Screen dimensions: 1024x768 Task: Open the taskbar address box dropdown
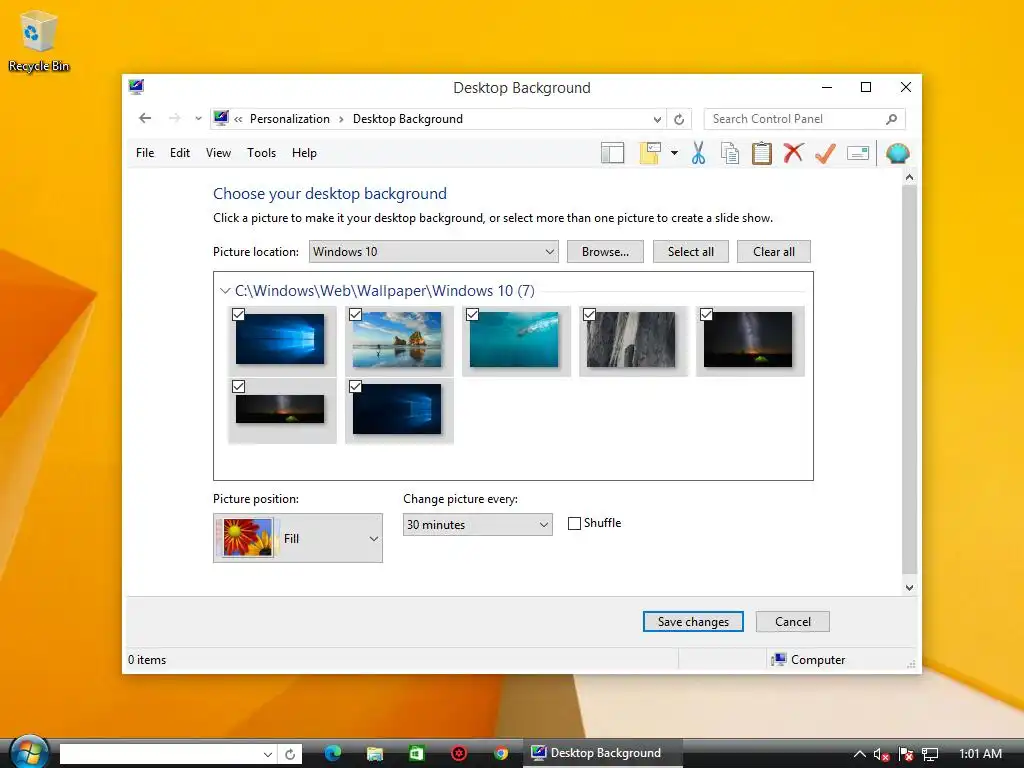click(267, 754)
